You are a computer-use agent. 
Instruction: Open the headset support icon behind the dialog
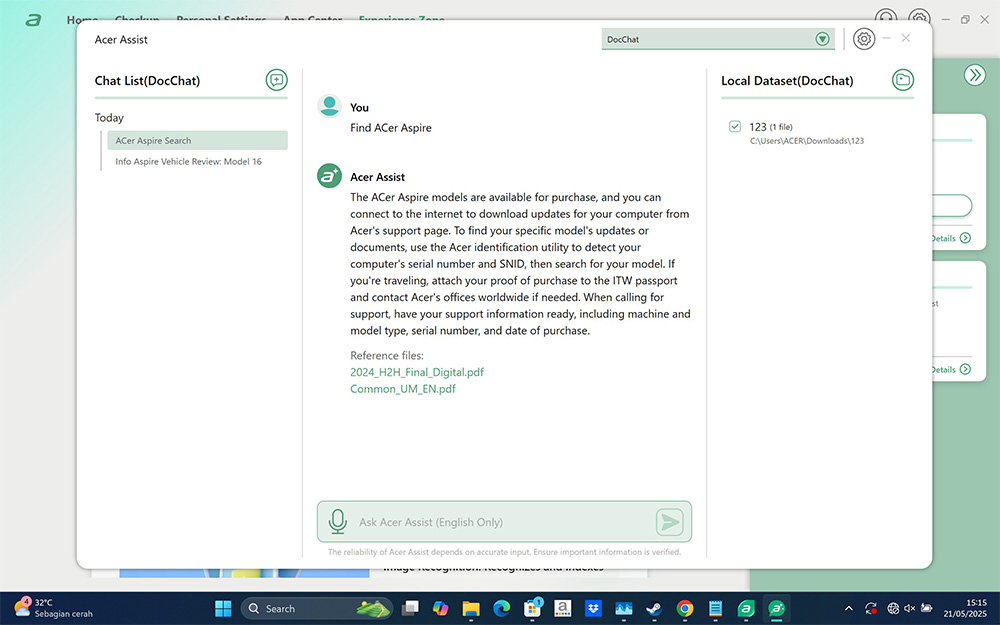point(886,16)
